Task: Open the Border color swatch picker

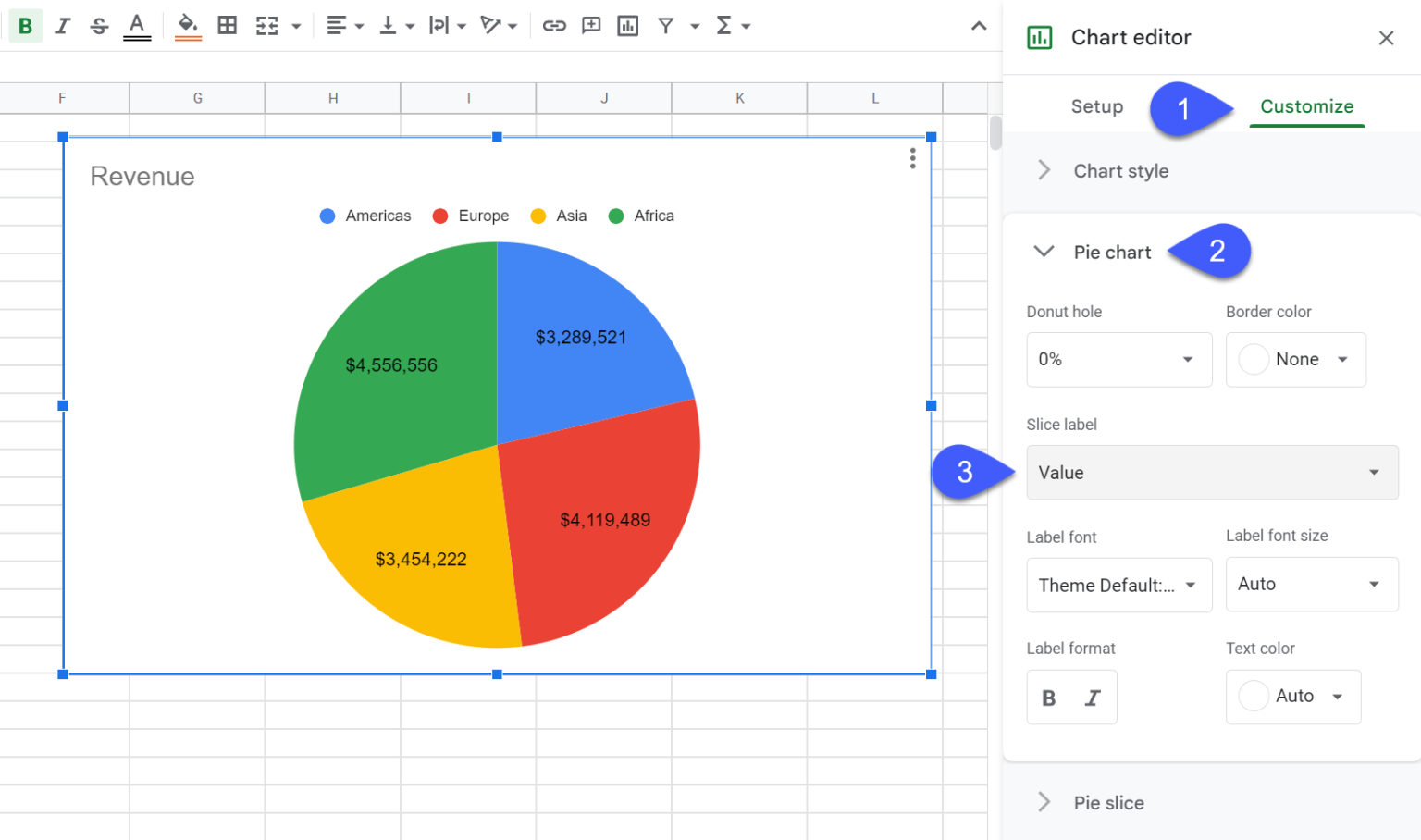Action: coord(1295,360)
